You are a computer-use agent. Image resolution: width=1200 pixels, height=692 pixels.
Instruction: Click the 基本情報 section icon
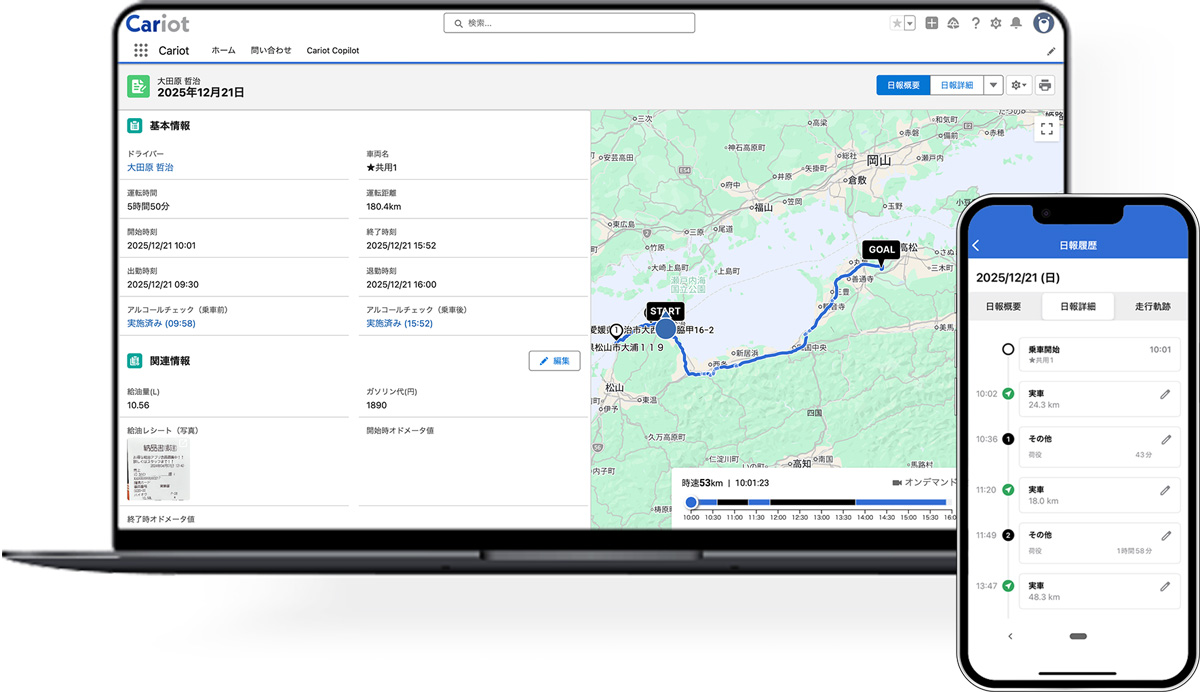[134, 126]
